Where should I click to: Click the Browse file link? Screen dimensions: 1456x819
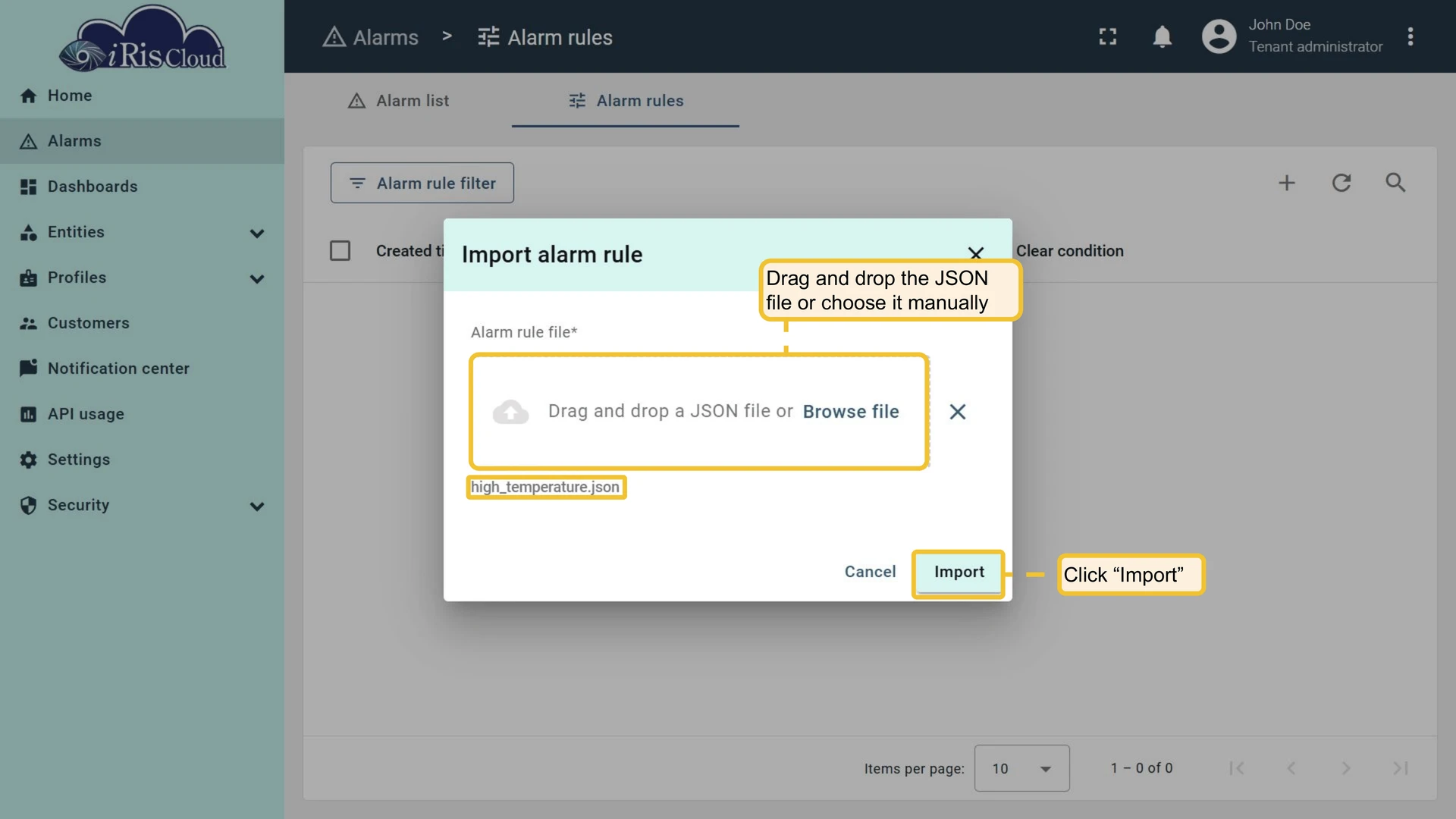[851, 412]
